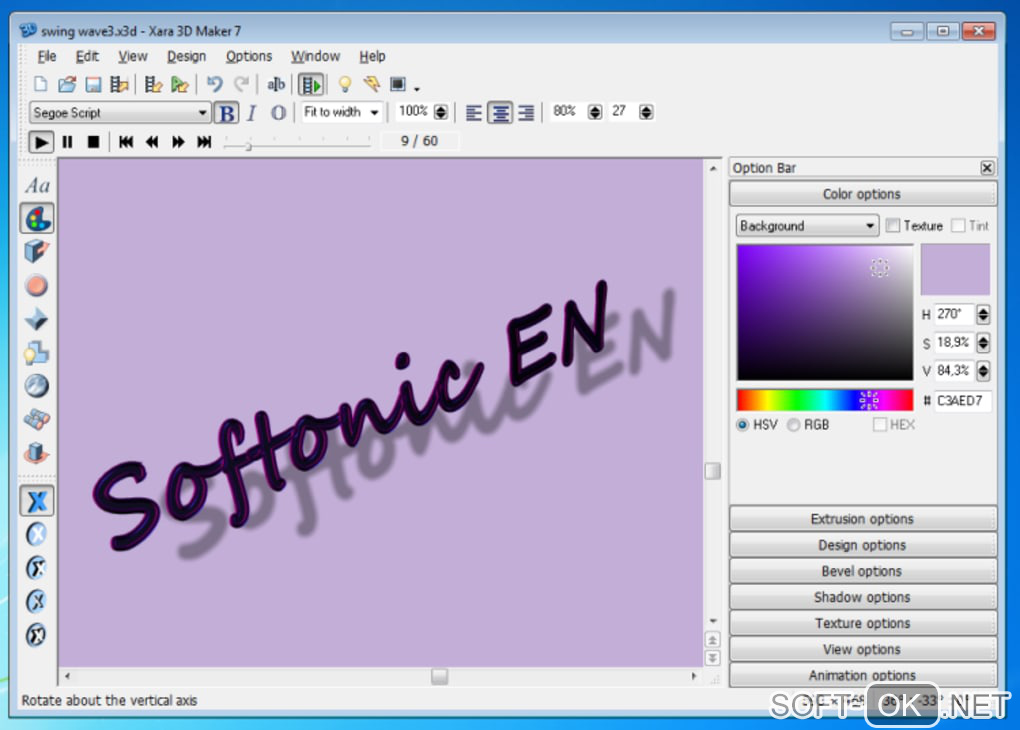
Task: Click the animation frames toolbar icon
Action: coord(312,85)
